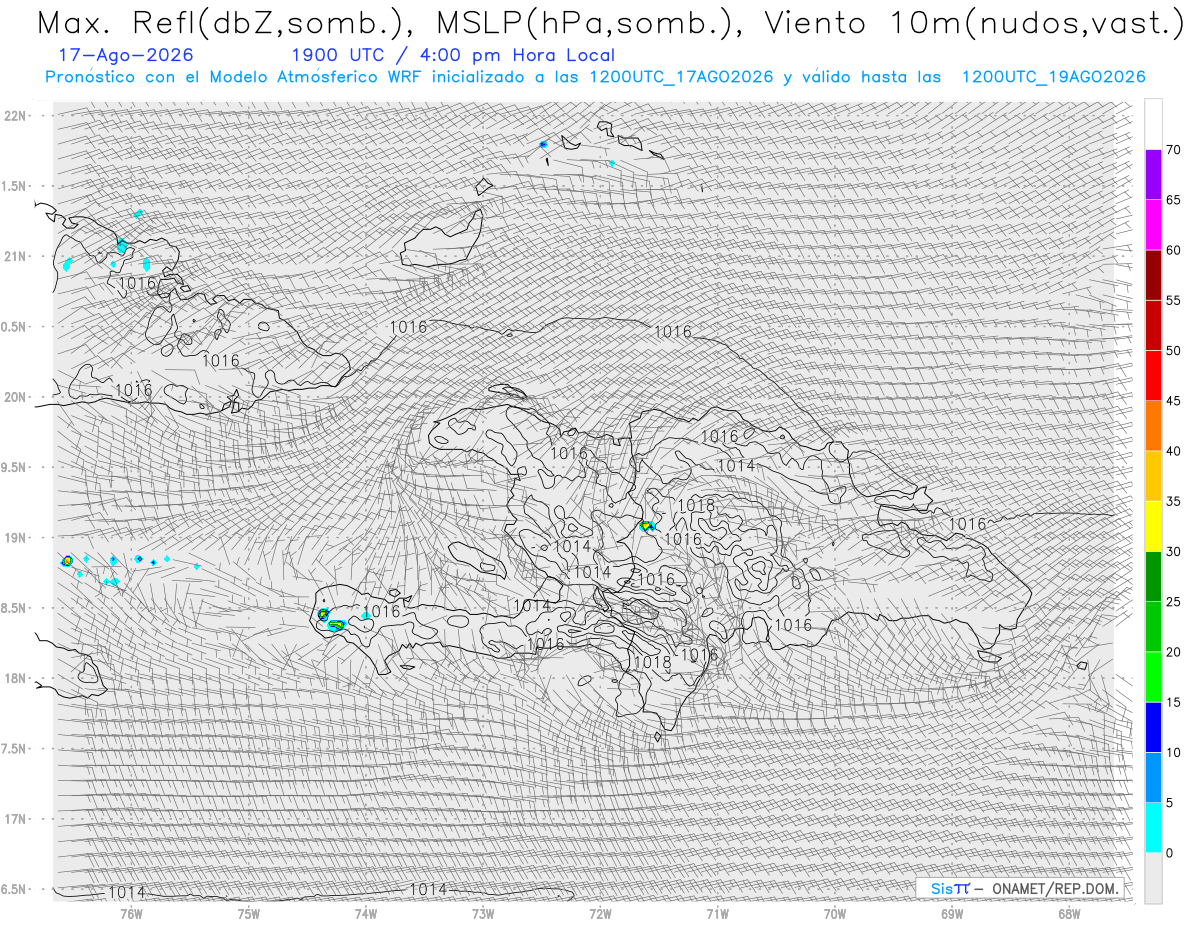This screenshot has width=1200, height=927.
Task: Click colorbar value '35'
Action: (x=1174, y=501)
